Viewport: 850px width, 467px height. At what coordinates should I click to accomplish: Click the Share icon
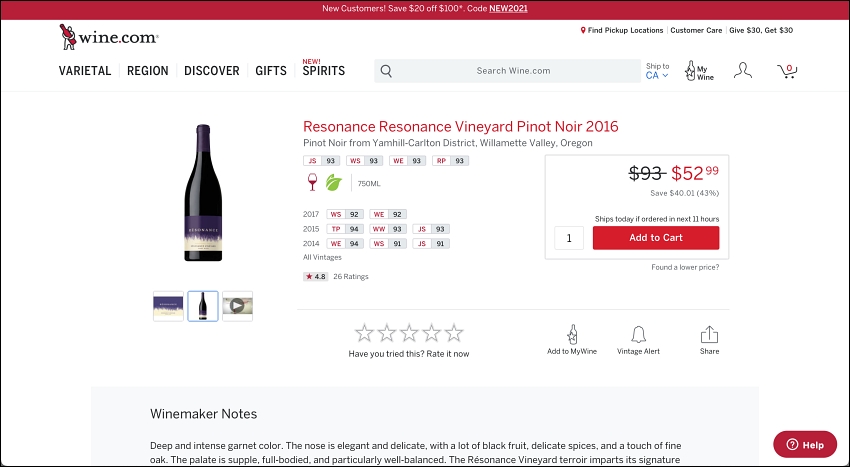pyautogui.click(x=709, y=335)
